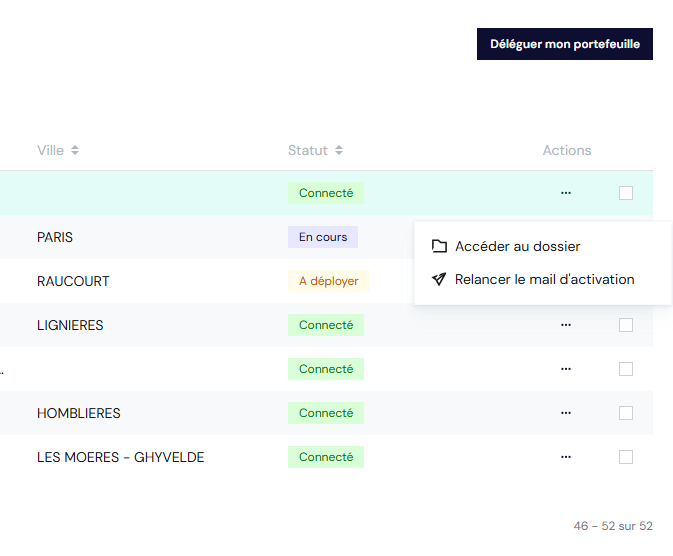This screenshot has height=556, width=673.
Task: Tick the LES MOERES - GHYVELDE checkbox
Action: [626, 457]
